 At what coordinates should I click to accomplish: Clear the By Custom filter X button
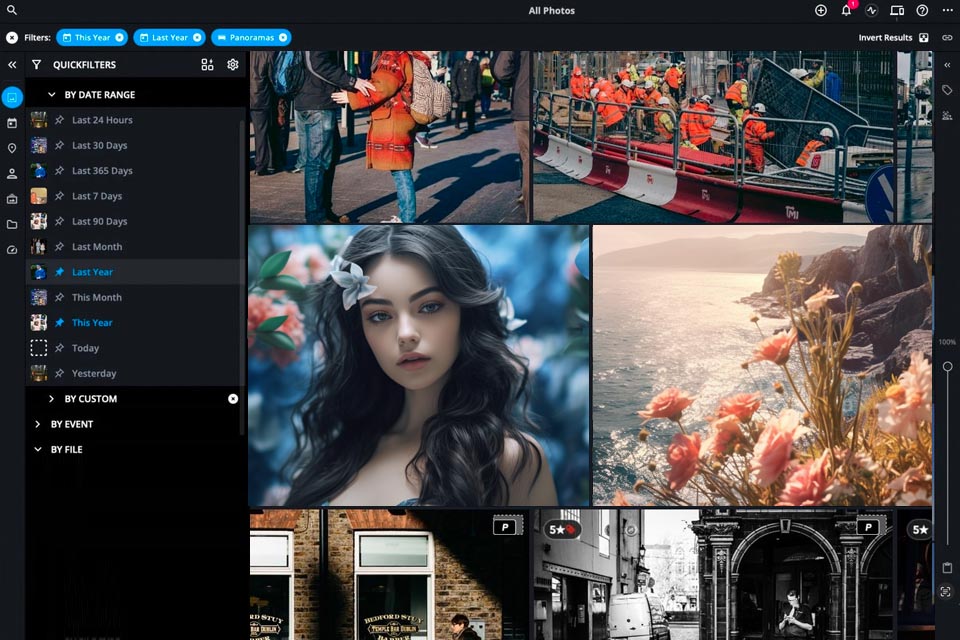[x=233, y=399]
